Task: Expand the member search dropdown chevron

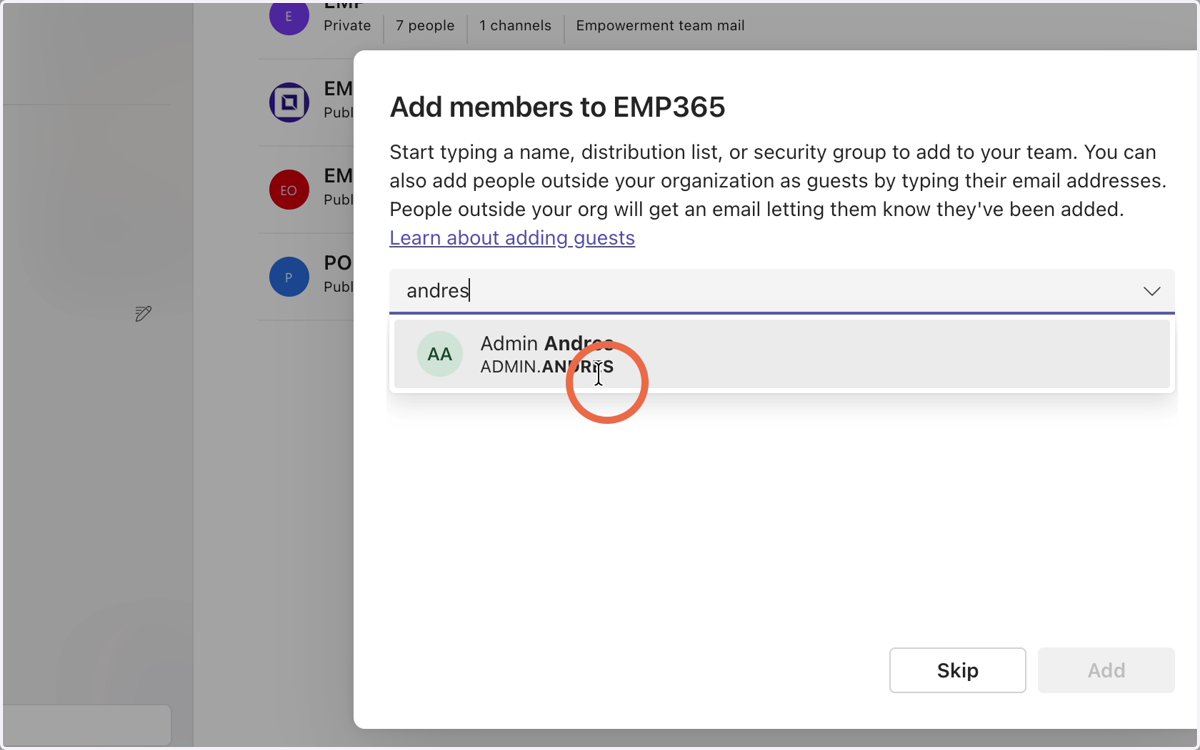Action: 1152,291
